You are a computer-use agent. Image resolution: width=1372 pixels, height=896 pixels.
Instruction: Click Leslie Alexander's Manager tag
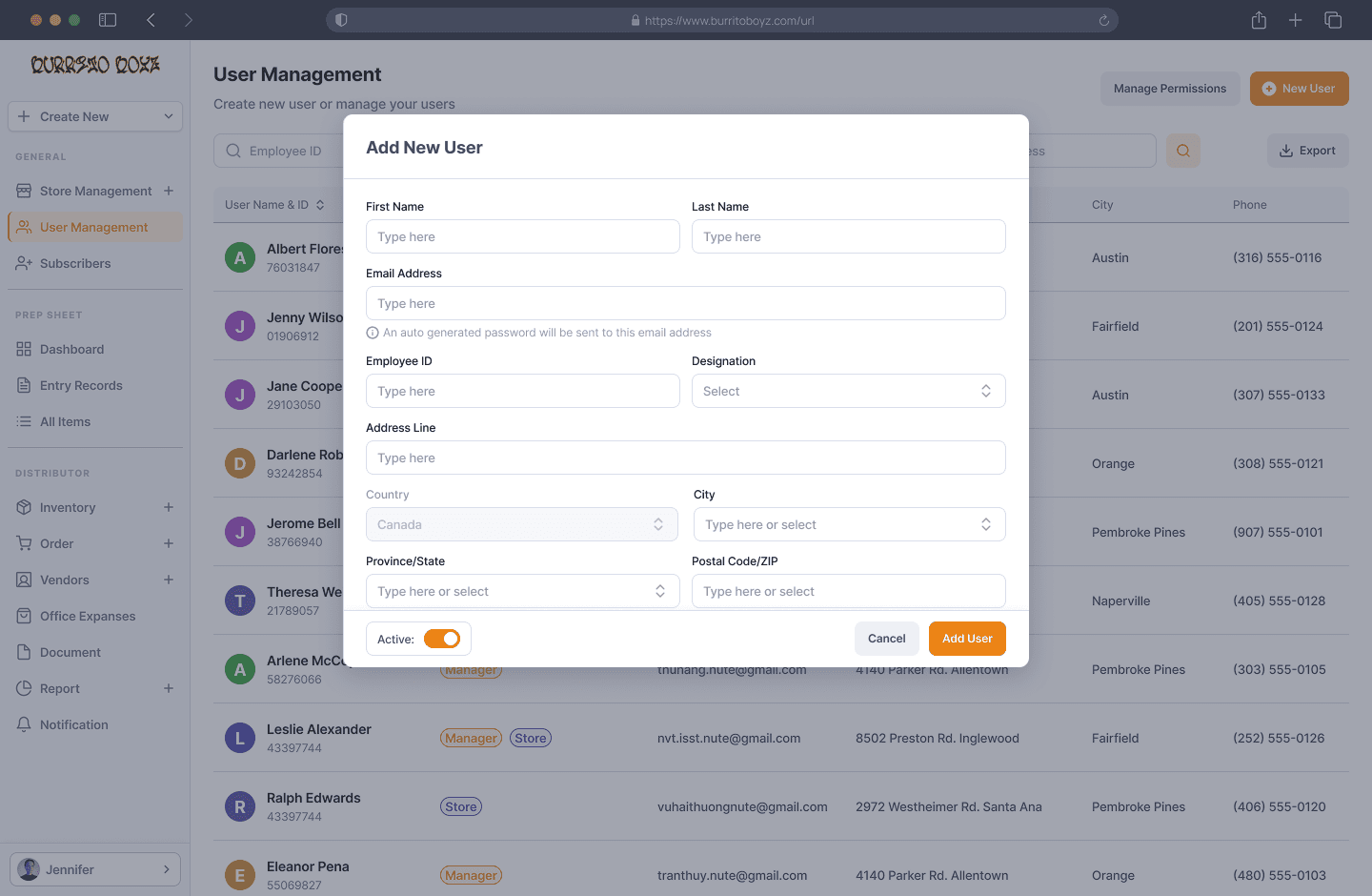(x=472, y=738)
